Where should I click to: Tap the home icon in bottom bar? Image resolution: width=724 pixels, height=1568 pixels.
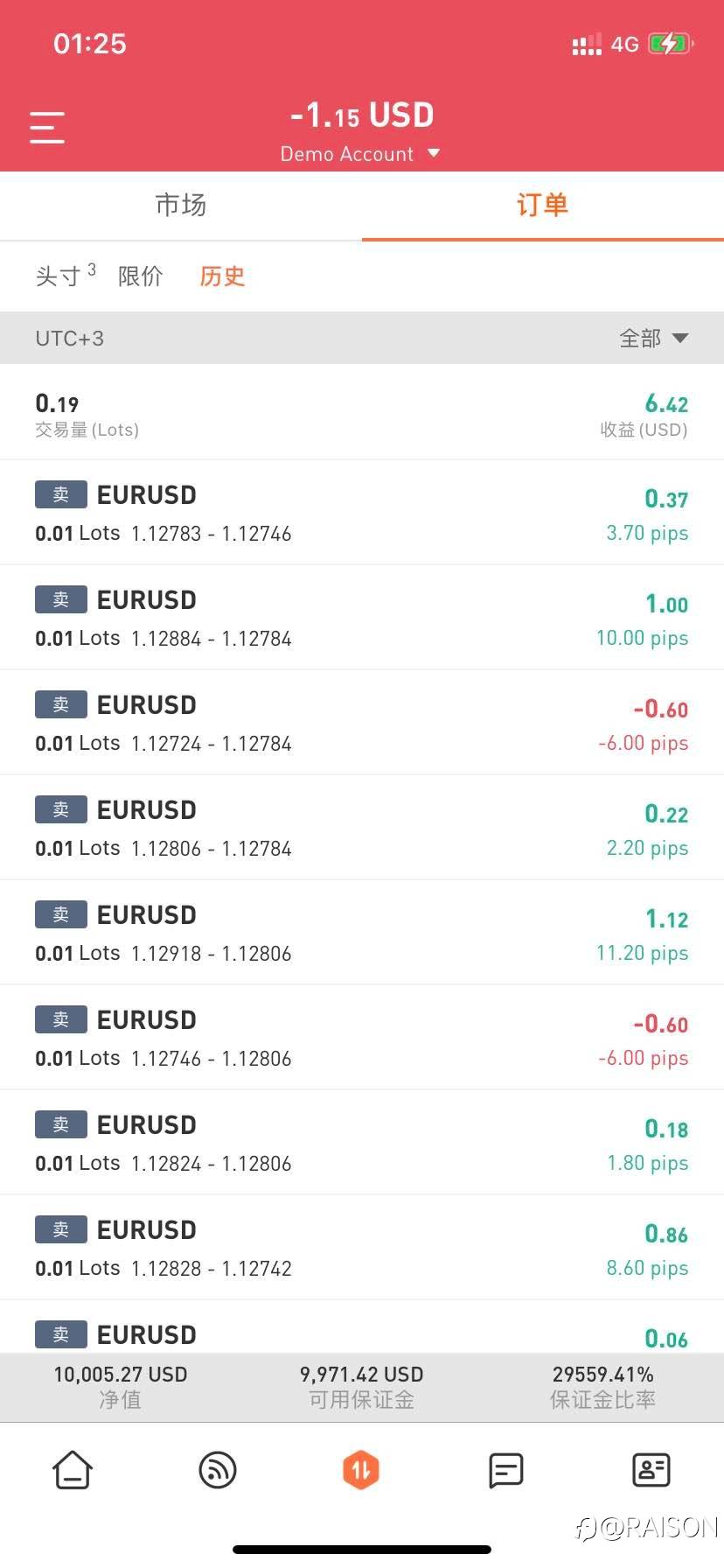click(x=73, y=1470)
